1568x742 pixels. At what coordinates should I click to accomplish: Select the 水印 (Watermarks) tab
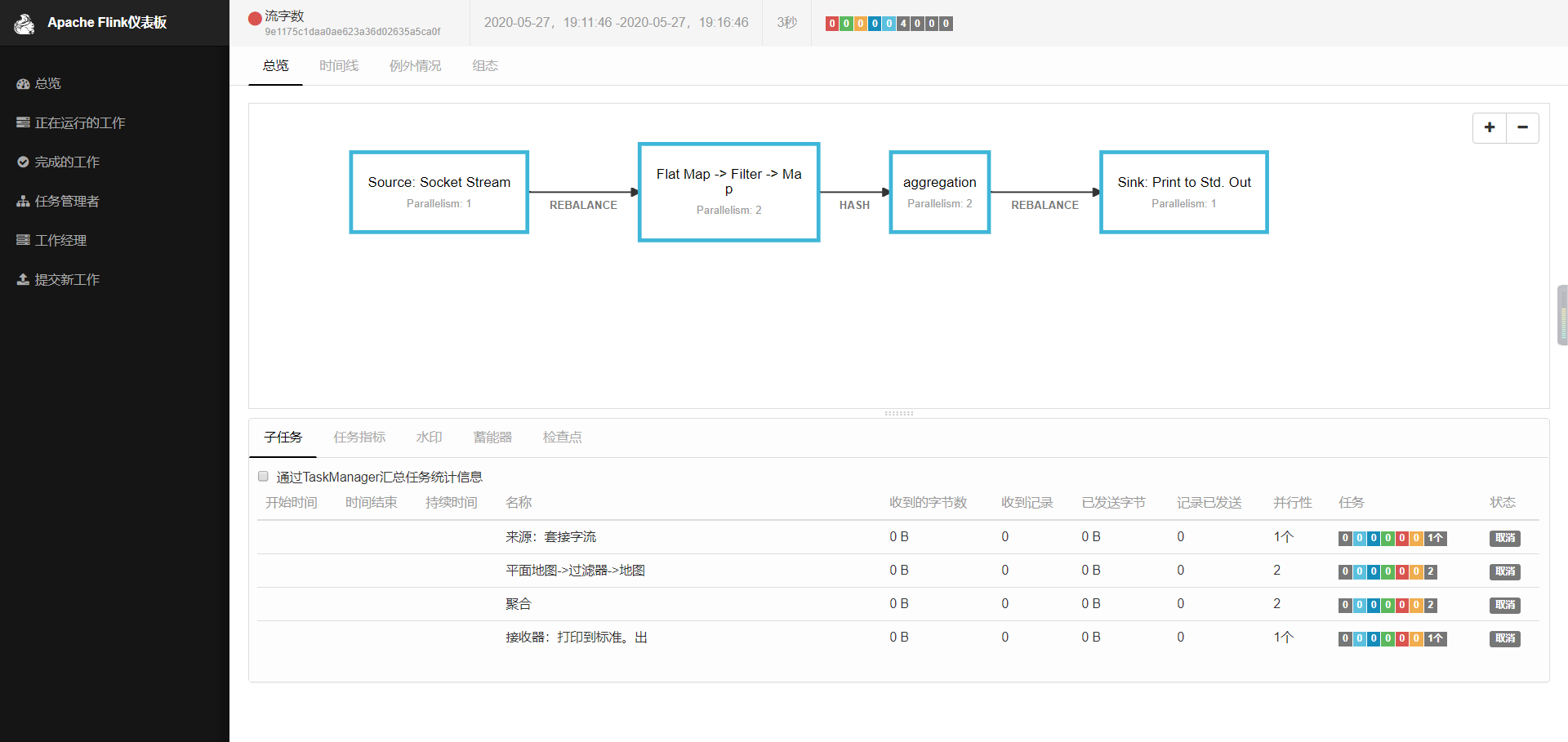[x=429, y=438]
